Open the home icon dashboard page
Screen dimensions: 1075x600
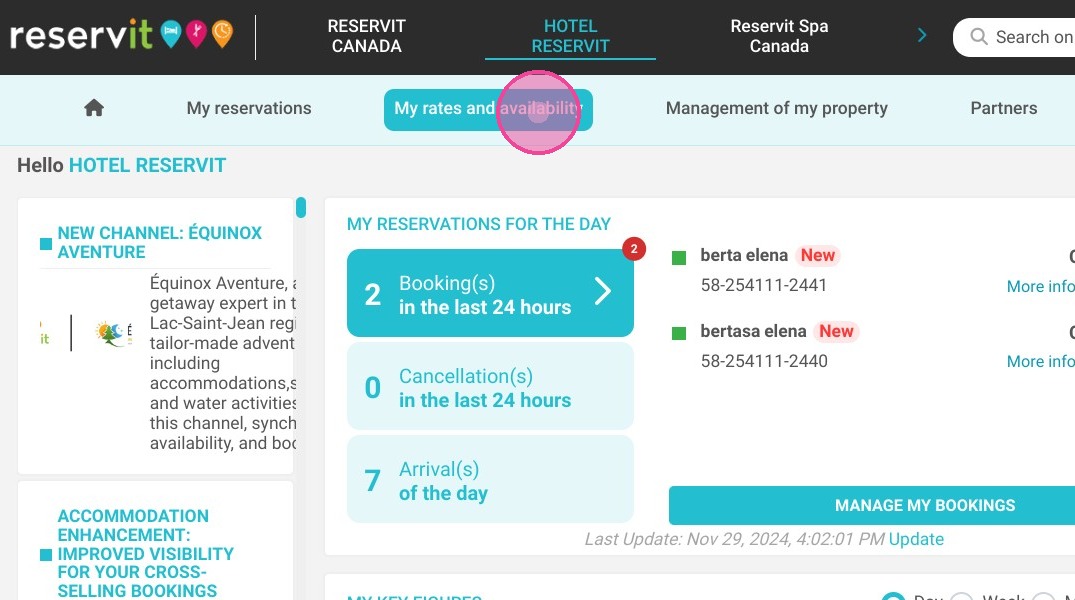click(x=94, y=108)
